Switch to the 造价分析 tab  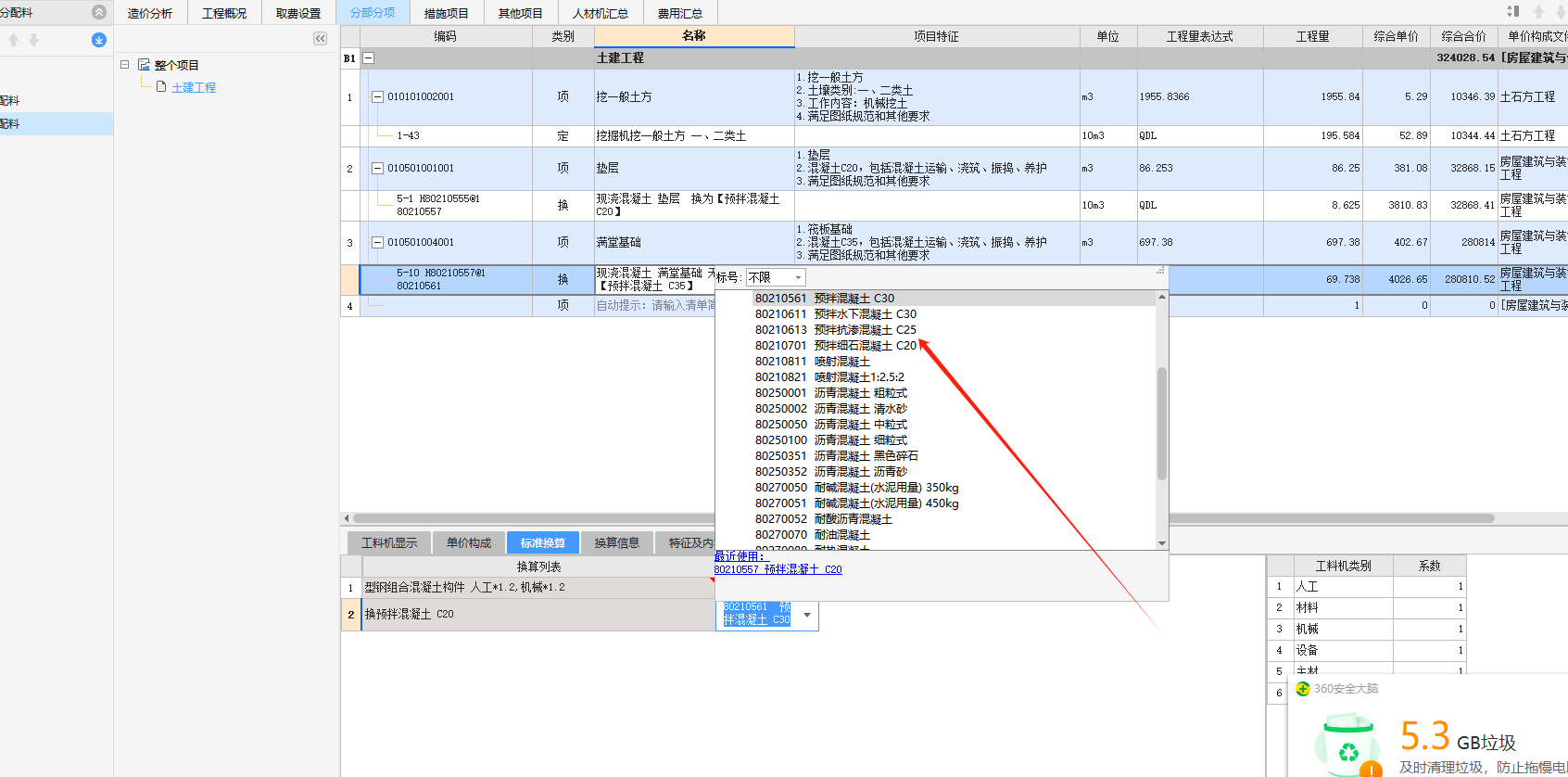tap(150, 13)
